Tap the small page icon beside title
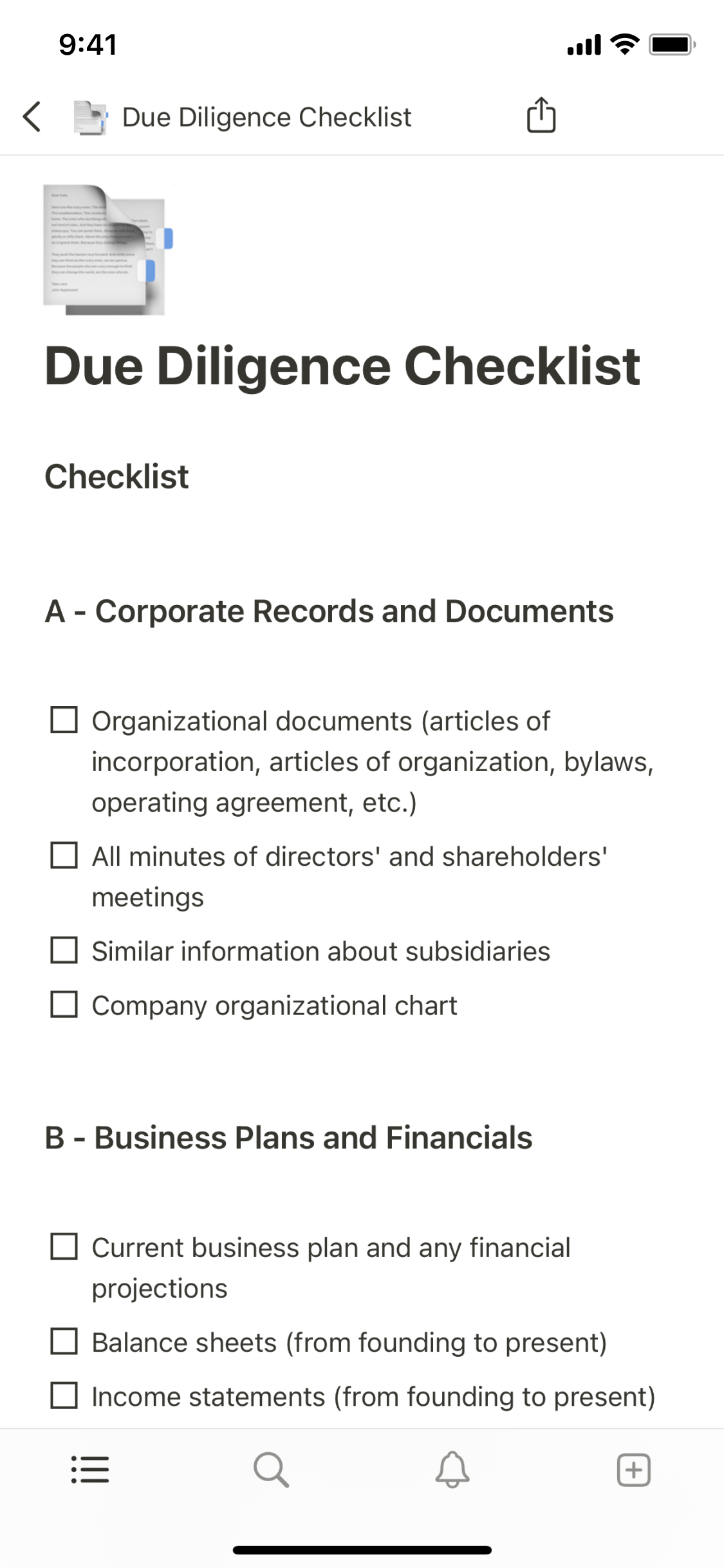The image size is (724, 1568). click(x=90, y=118)
